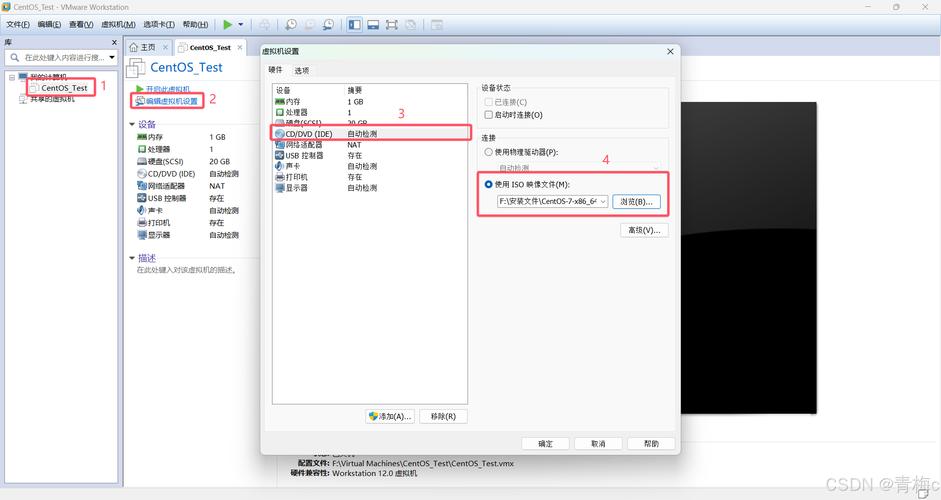941x500 pixels.
Task: Open the power options arrow beside play icon
Action: [241, 25]
